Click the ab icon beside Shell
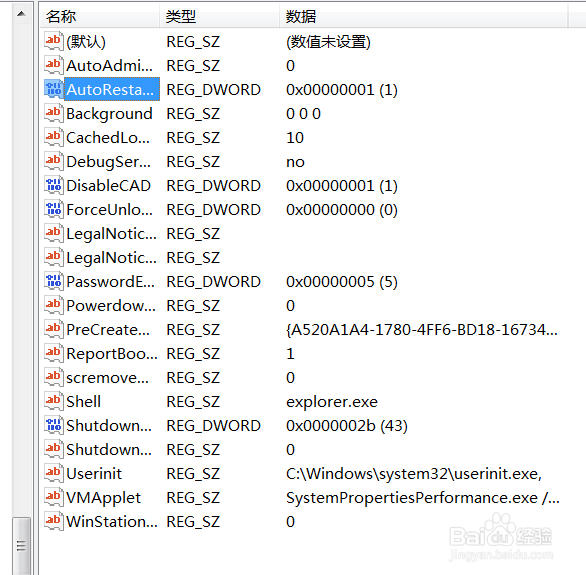 pos(53,401)
